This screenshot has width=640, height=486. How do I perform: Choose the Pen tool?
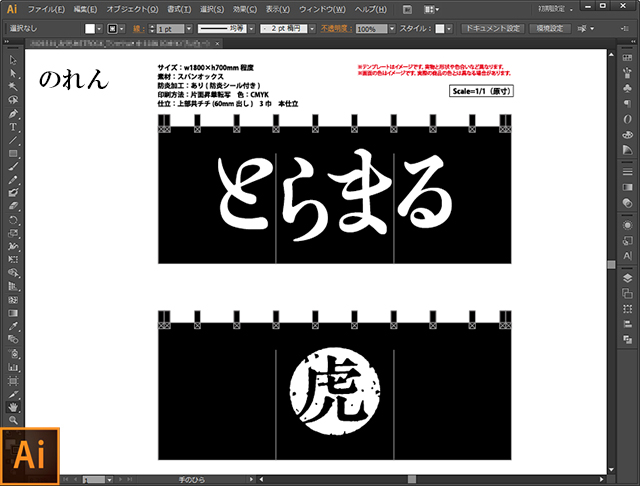pyautogui.click(x=13, y=114)
